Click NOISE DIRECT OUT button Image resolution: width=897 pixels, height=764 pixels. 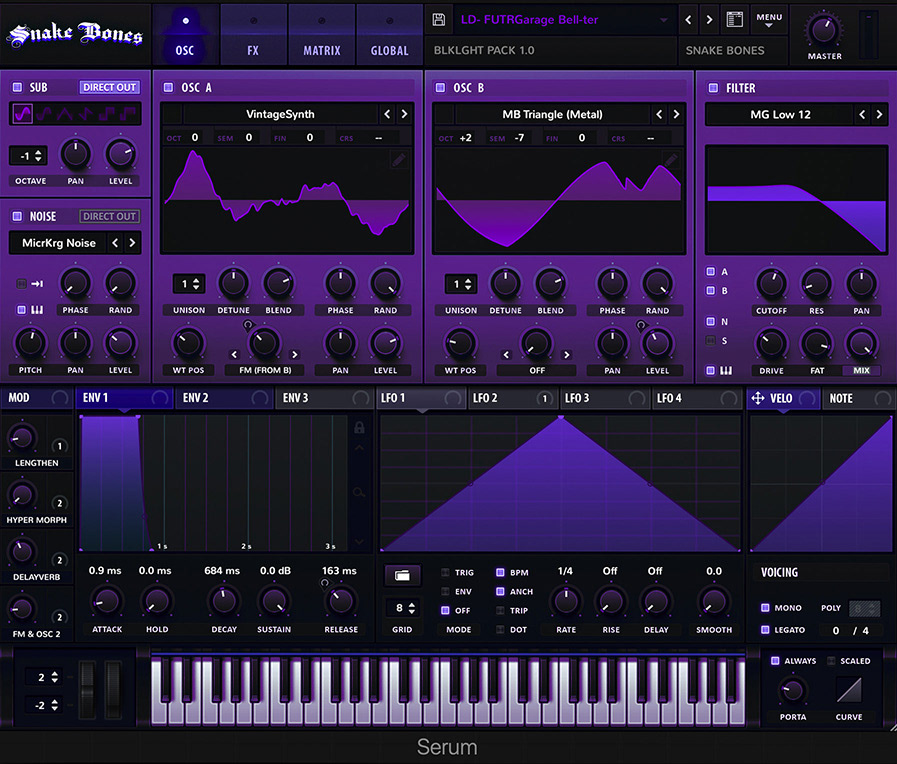tap(109, 216)
